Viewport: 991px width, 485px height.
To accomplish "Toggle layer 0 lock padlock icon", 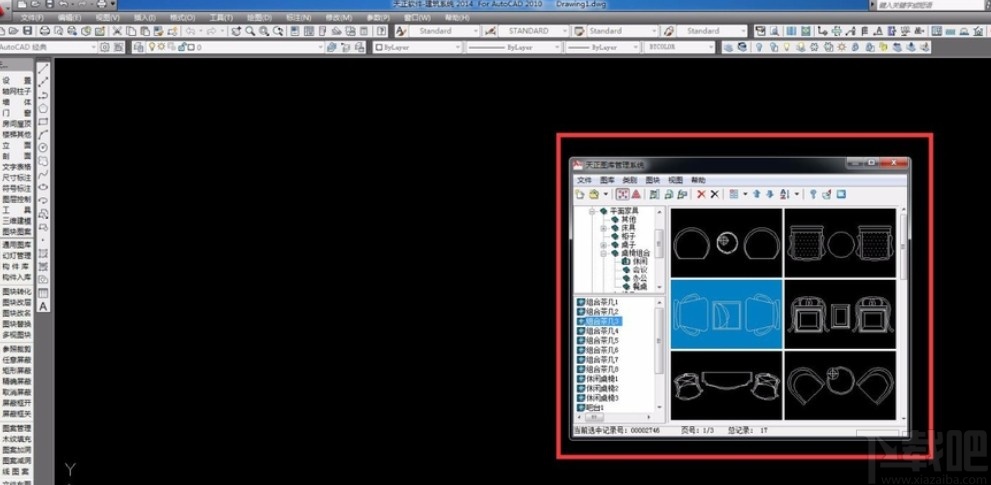I will [181, 47].
